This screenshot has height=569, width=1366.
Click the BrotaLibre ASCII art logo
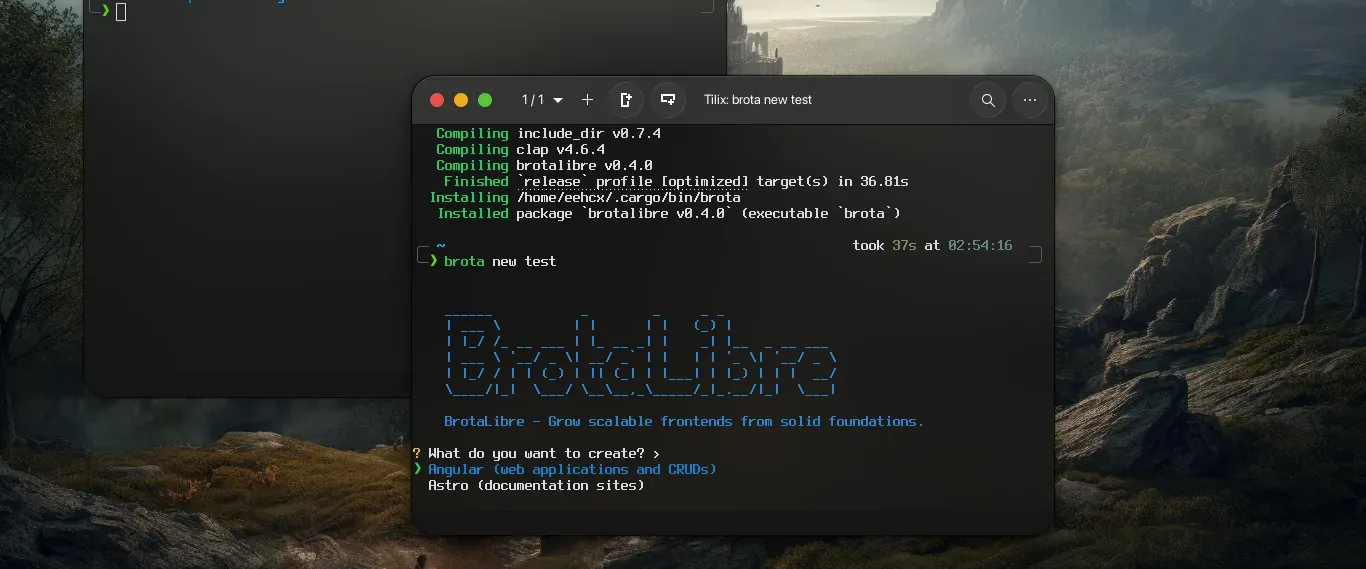[640, 356]
